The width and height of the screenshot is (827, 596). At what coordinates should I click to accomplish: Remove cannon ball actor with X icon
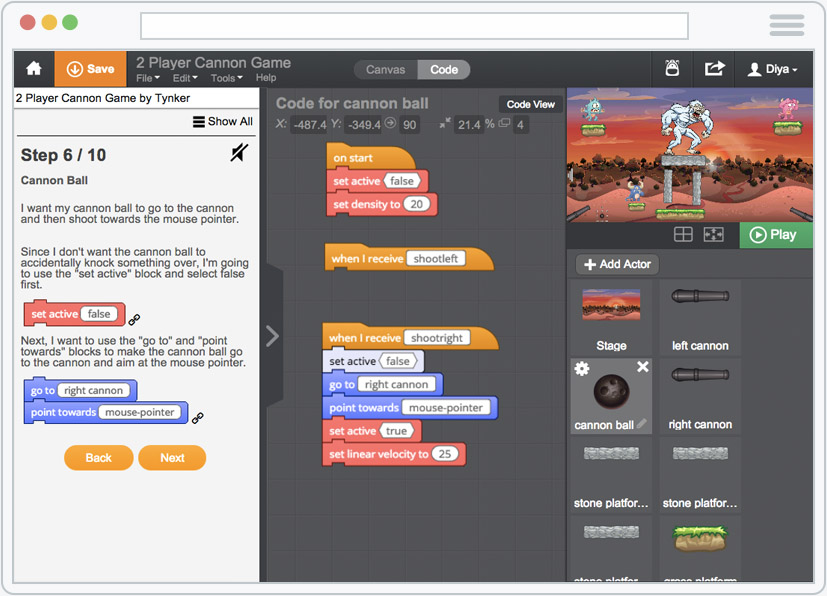coord(643,368)
